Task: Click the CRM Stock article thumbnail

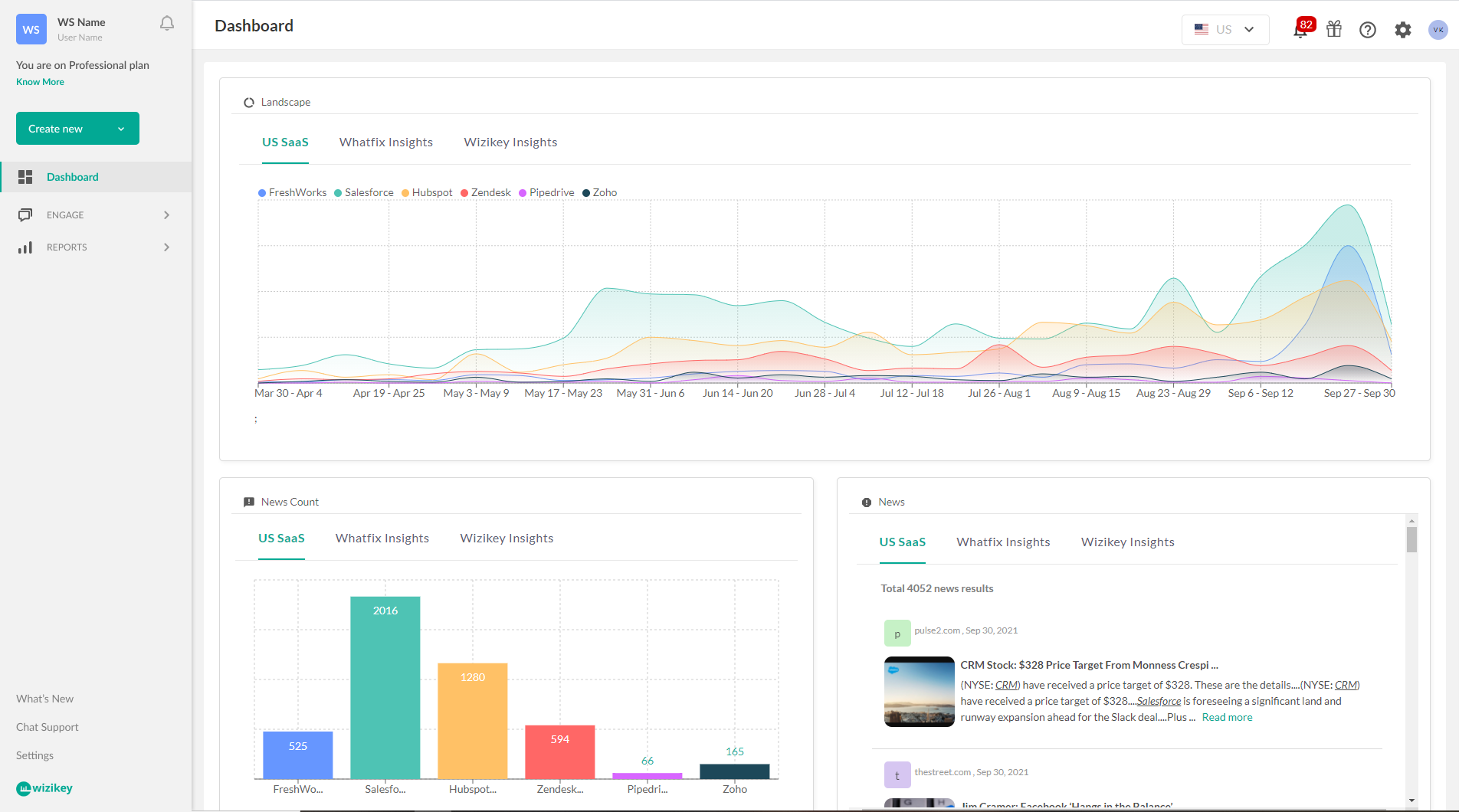Action: tap(919, 692)
